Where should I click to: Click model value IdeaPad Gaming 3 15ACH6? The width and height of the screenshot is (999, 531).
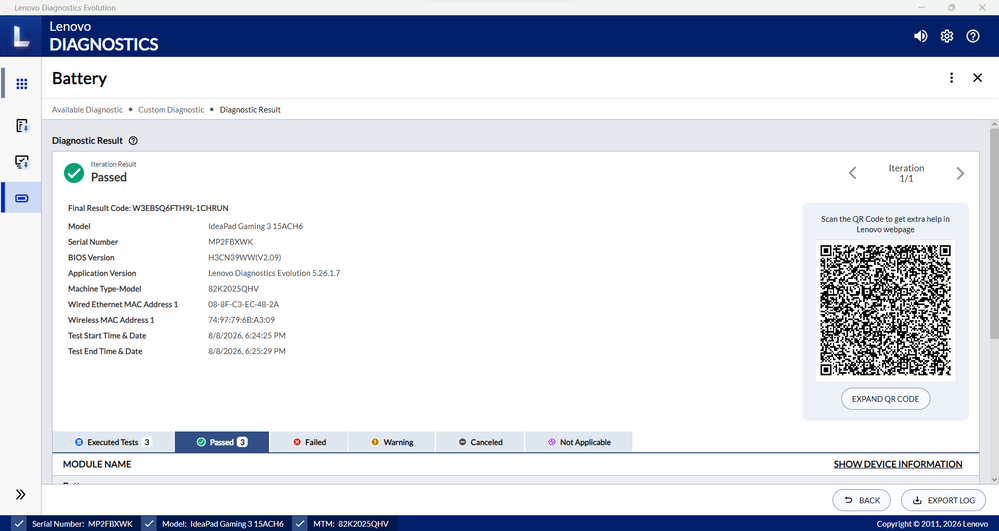pyautogui.click(x=255, y=226)
